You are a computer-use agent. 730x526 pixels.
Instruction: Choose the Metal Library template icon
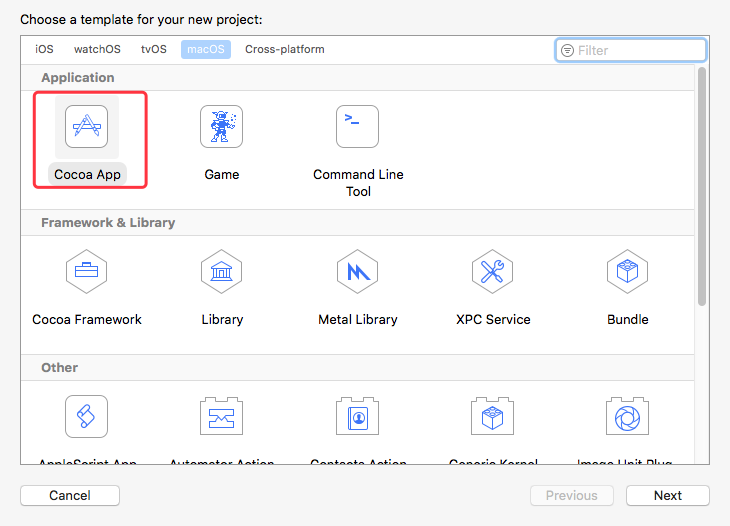tap(357, 272)
